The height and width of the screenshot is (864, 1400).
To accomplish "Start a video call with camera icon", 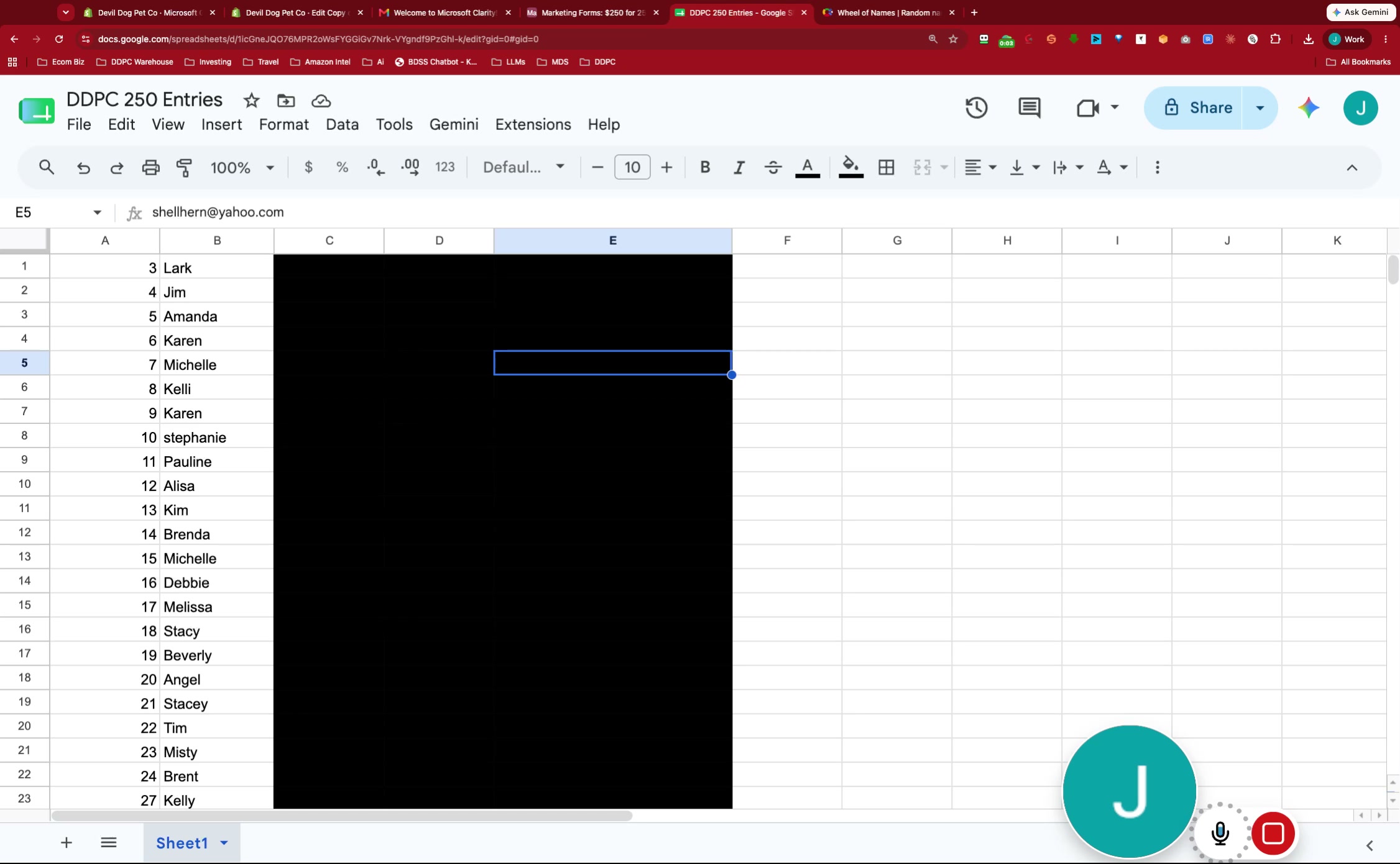I will tap(1088, 108).
